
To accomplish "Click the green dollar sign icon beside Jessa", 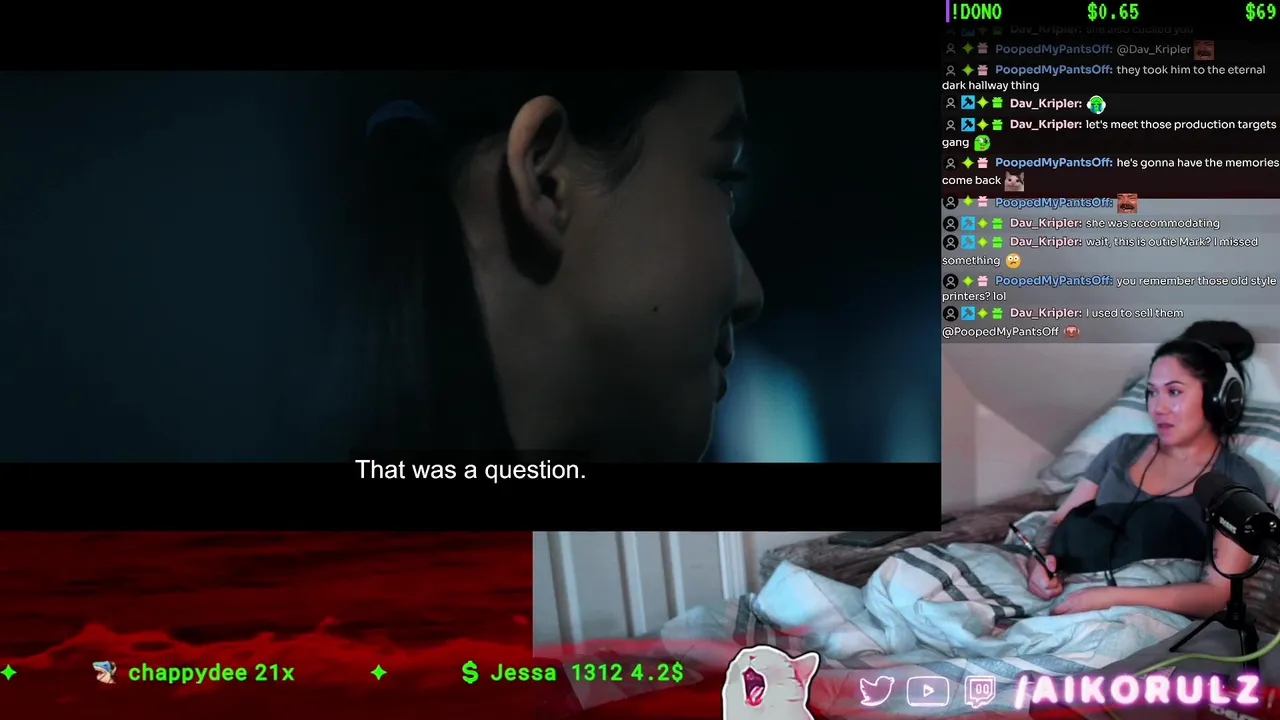I will point(470,673).
